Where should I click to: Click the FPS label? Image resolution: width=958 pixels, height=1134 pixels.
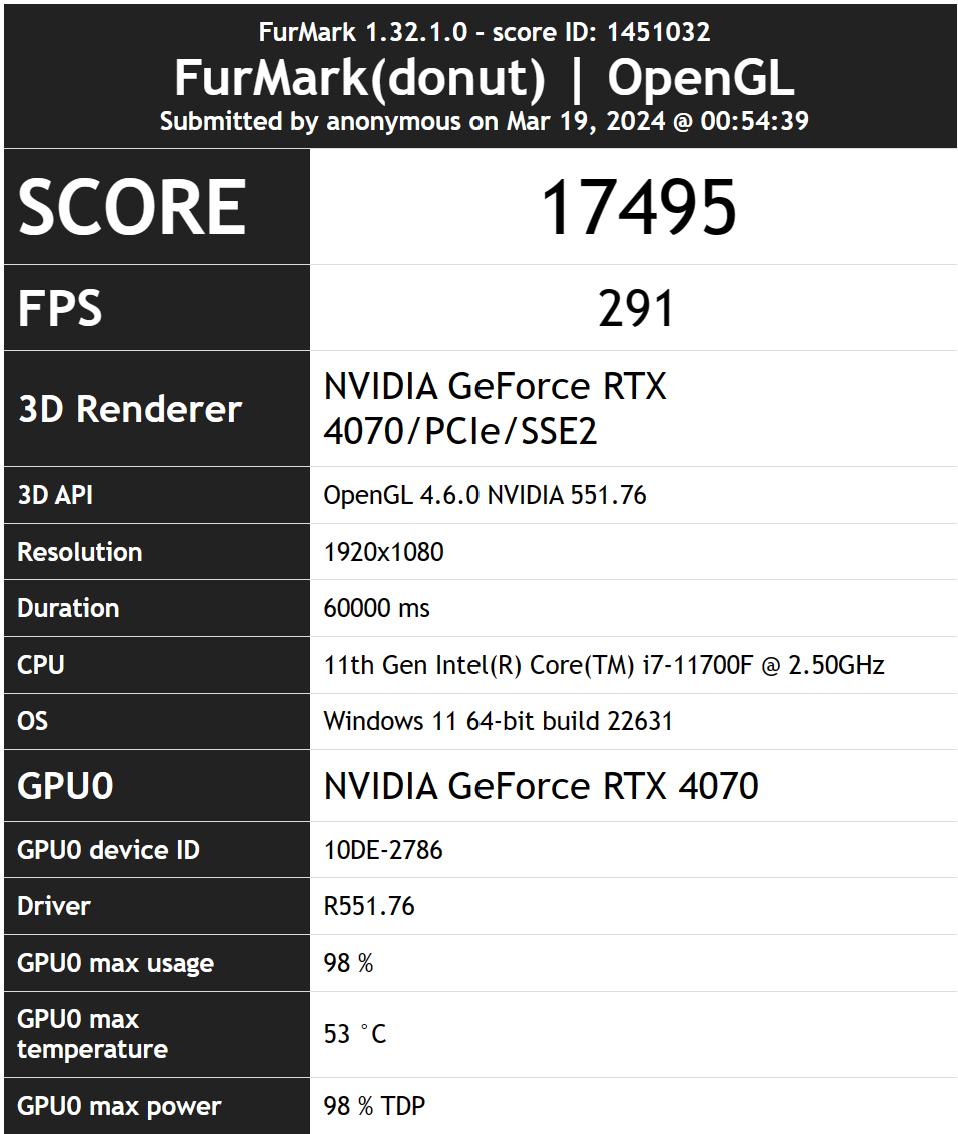(x=60, y=308)
